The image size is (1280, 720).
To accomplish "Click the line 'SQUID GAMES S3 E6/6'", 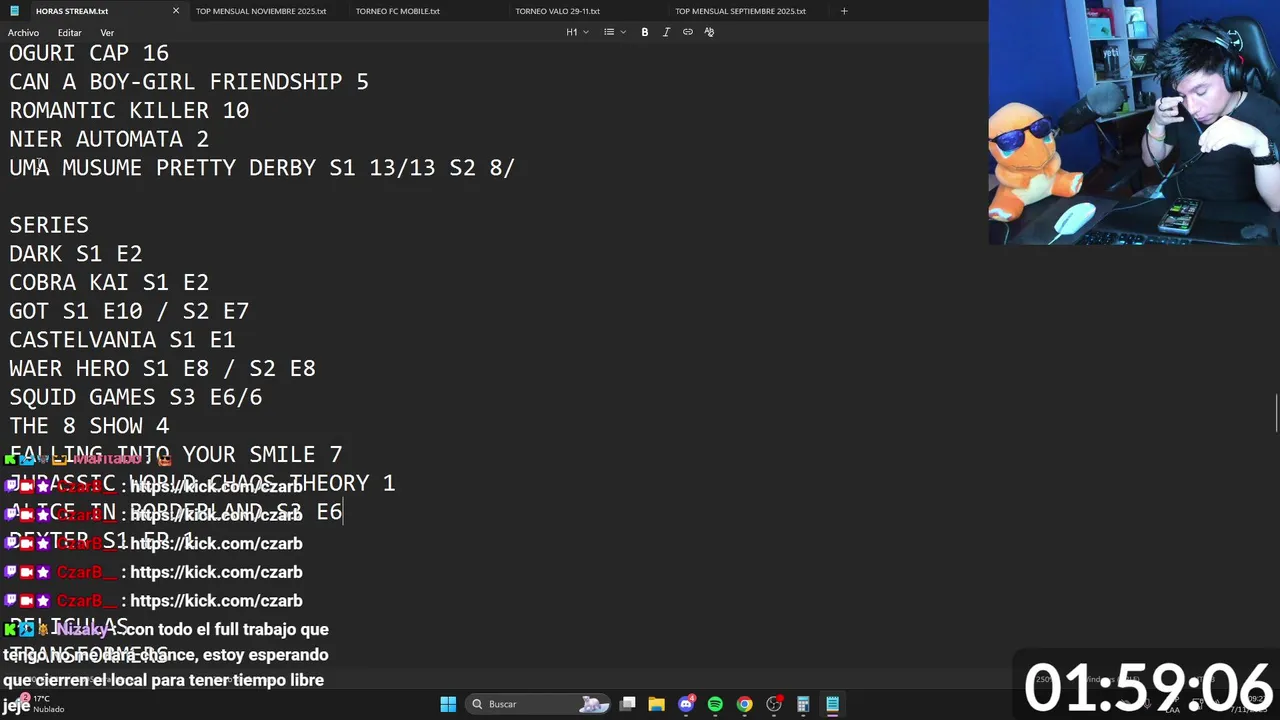I will coord(136,397).
